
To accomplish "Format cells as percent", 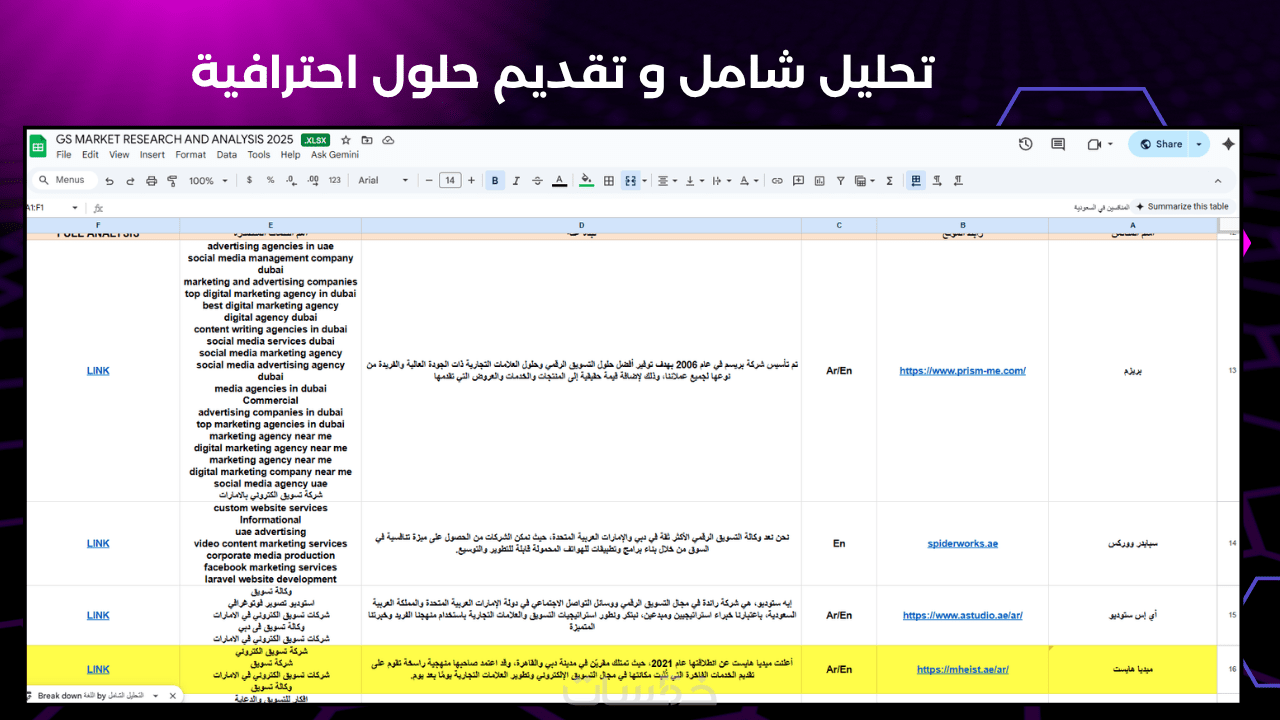I will 270,181.
